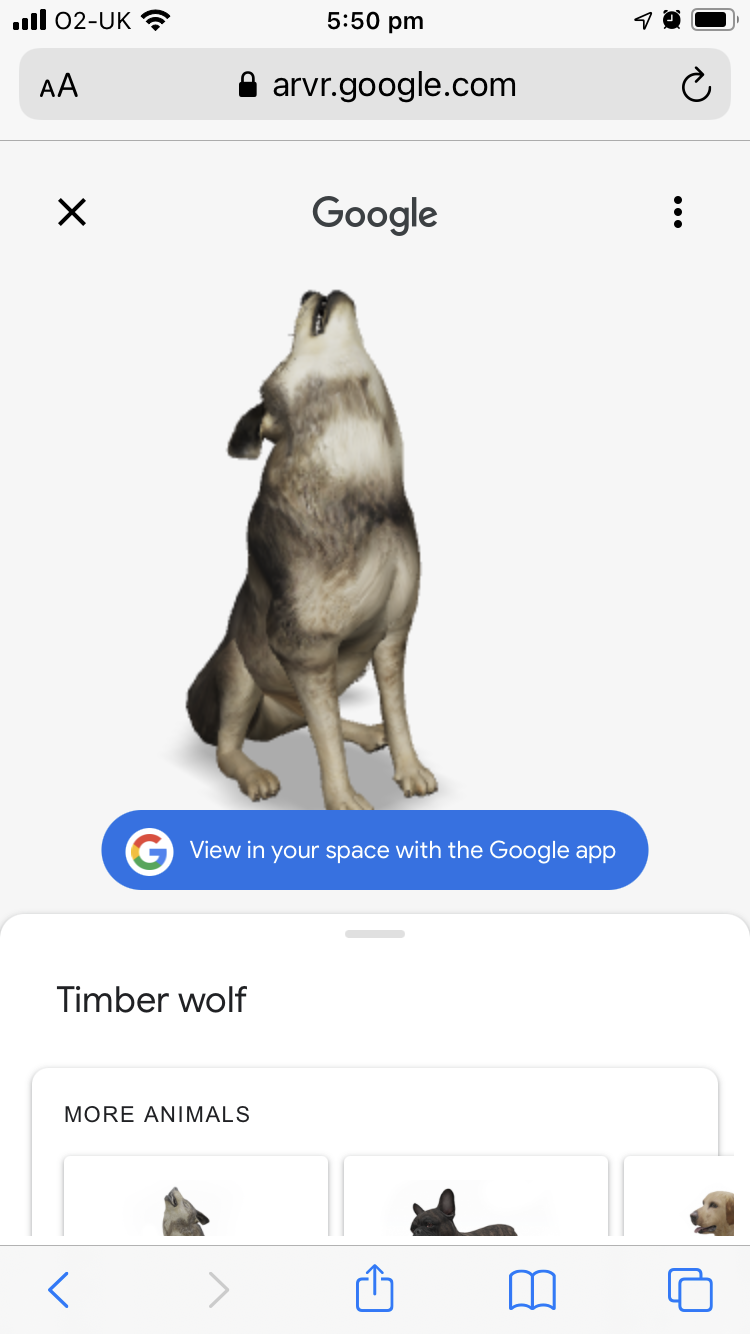Close the 3D viewer with the X icon

point(72,212)
